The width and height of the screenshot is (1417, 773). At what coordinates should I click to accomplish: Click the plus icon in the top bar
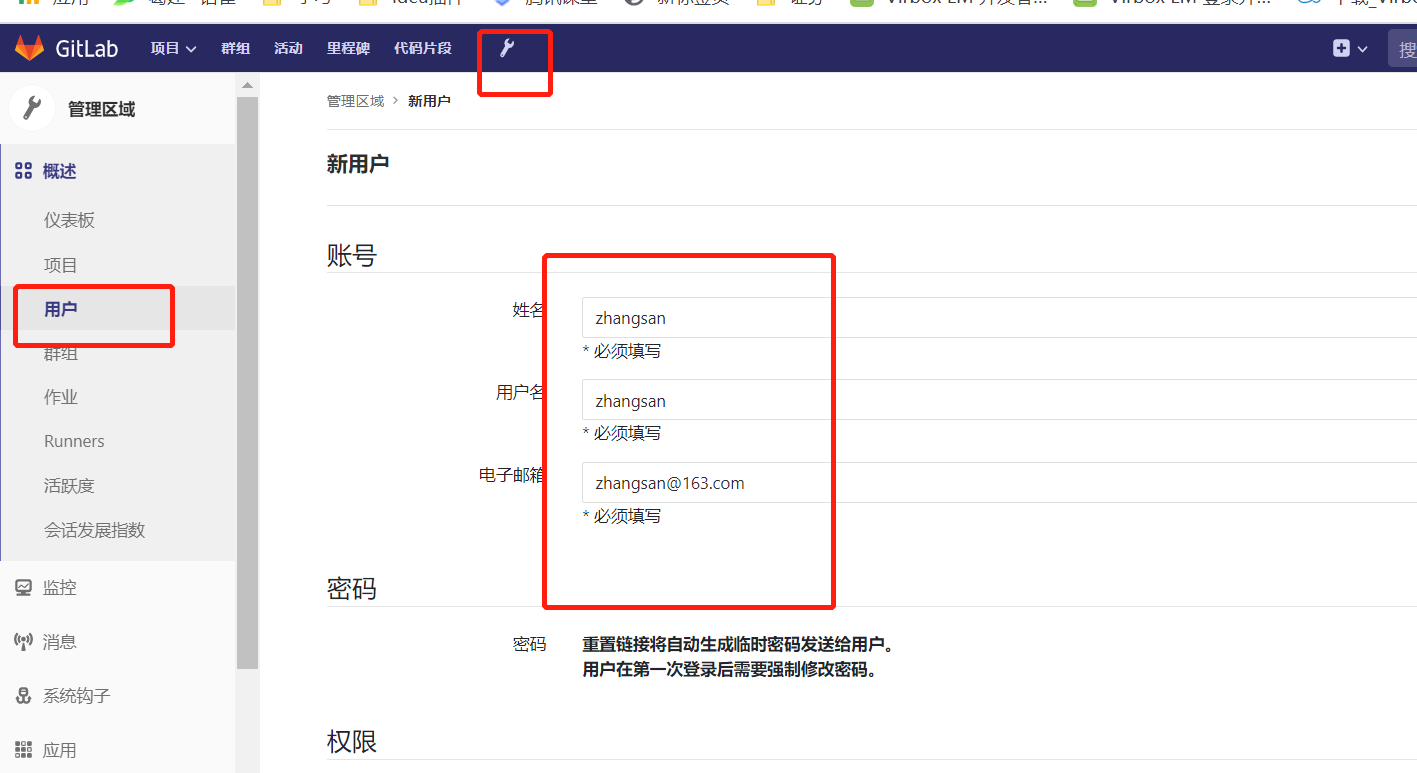1341,48
